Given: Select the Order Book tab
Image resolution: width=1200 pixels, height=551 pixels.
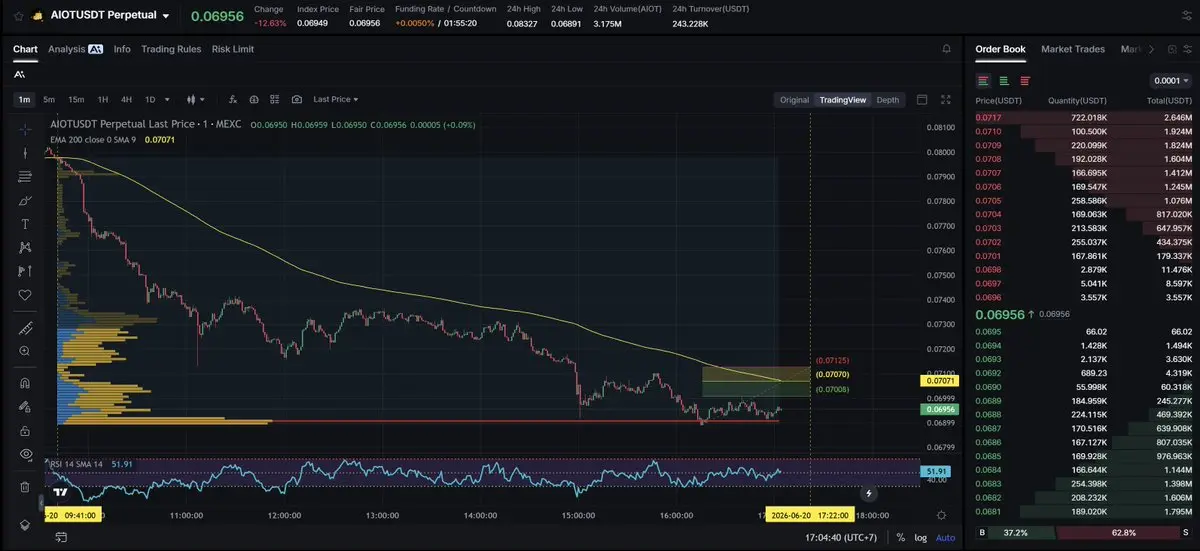Looking at the screenshot, I should click(x=1000, y=49).
